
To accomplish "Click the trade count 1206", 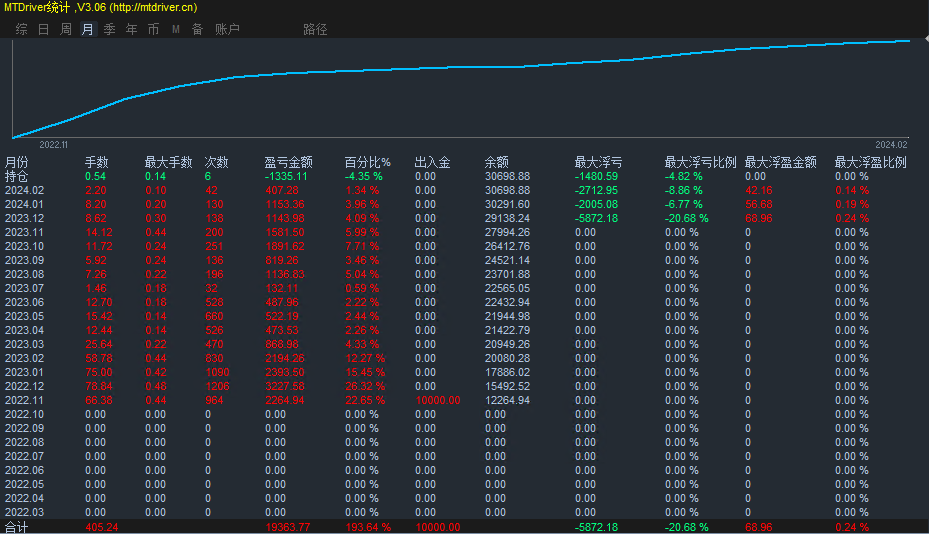I will point(217,386).
